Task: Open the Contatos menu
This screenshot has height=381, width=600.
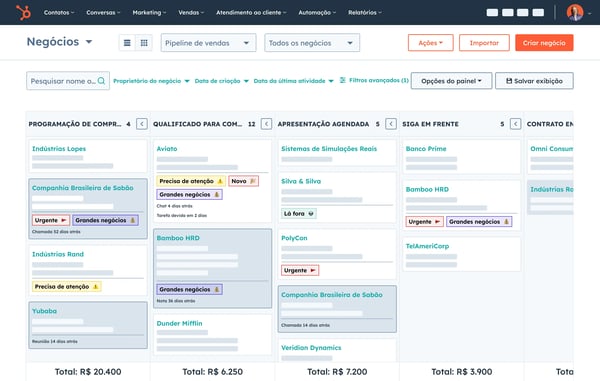Action: tap(59, 13)
